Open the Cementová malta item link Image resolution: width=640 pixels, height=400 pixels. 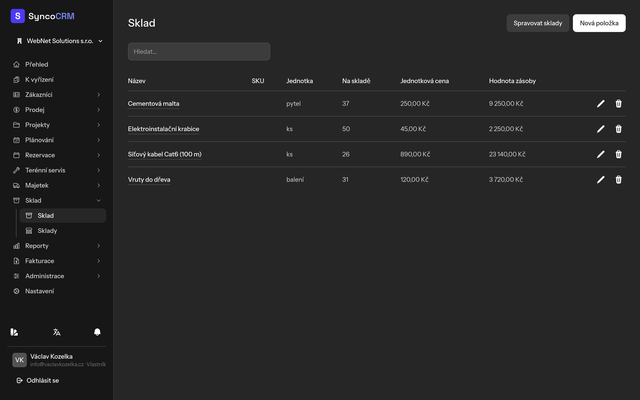coord(153,104)
